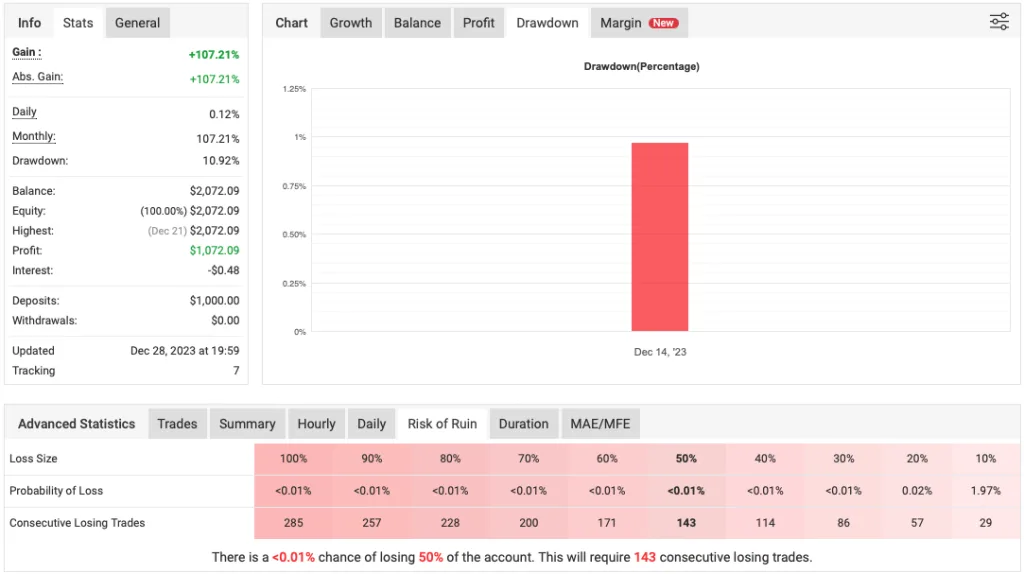Select the 30% loss size column header
Image resolution: width=1024 pixels, height=574 pixels.
pos(843,458)
